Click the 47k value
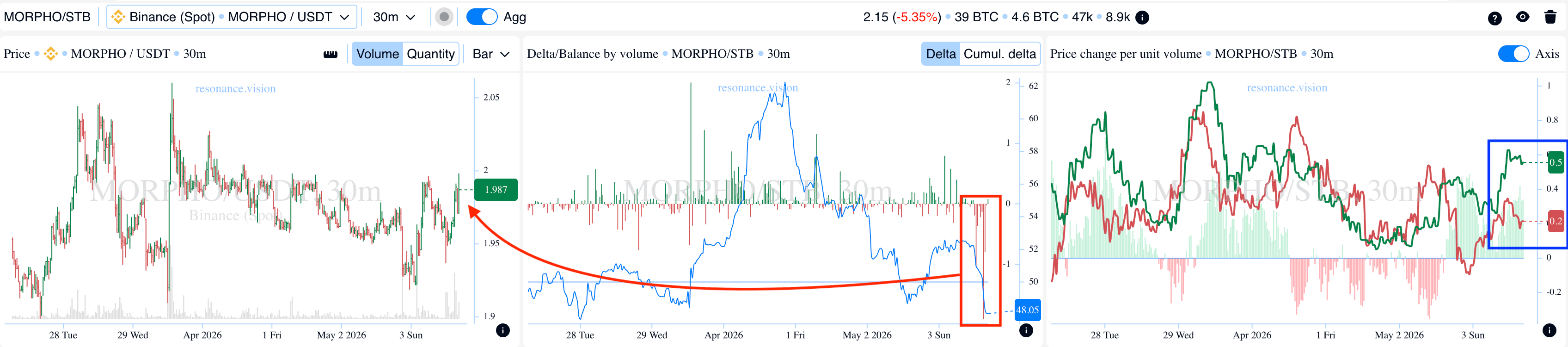Viewport: 1568px width, 347px height. (x=1082, y=17)
